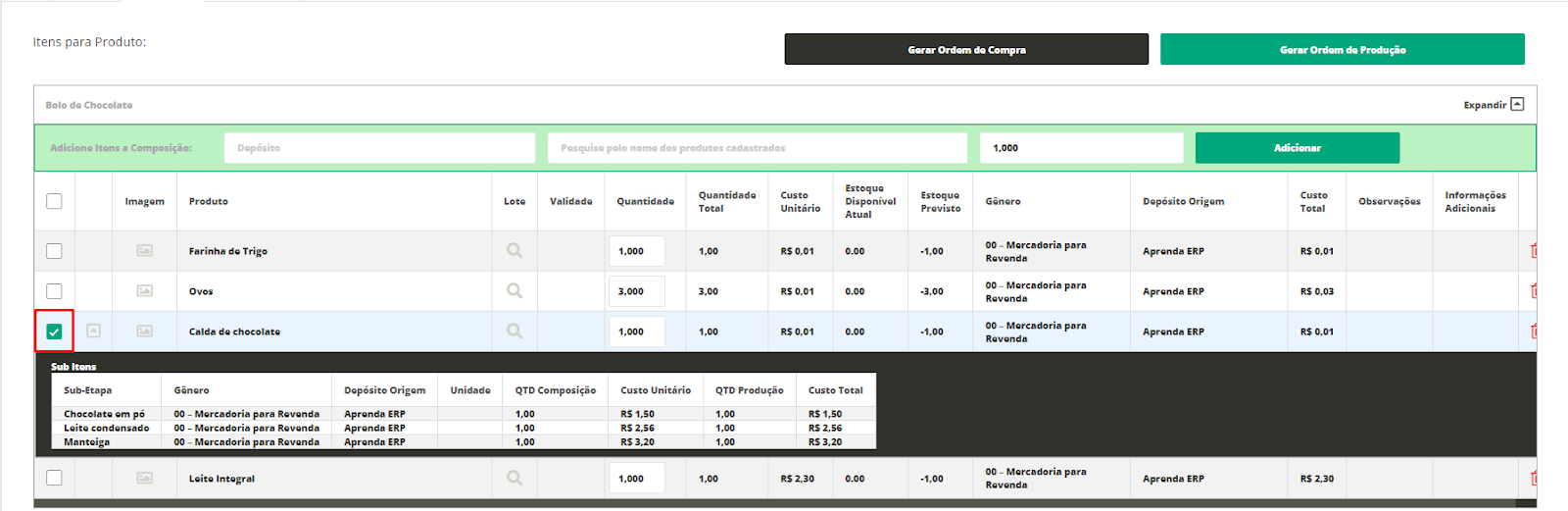The width and height of the screenshot is (1568, 511).
Task: Click R$ 2,30 custo total of Leite Integral
Action: click(1317, 479)
